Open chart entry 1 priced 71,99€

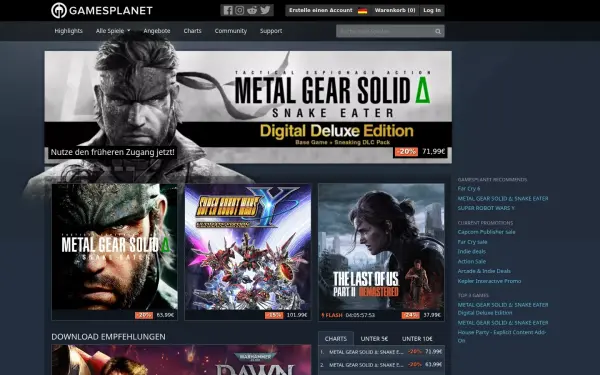click(x=381, y=352)
